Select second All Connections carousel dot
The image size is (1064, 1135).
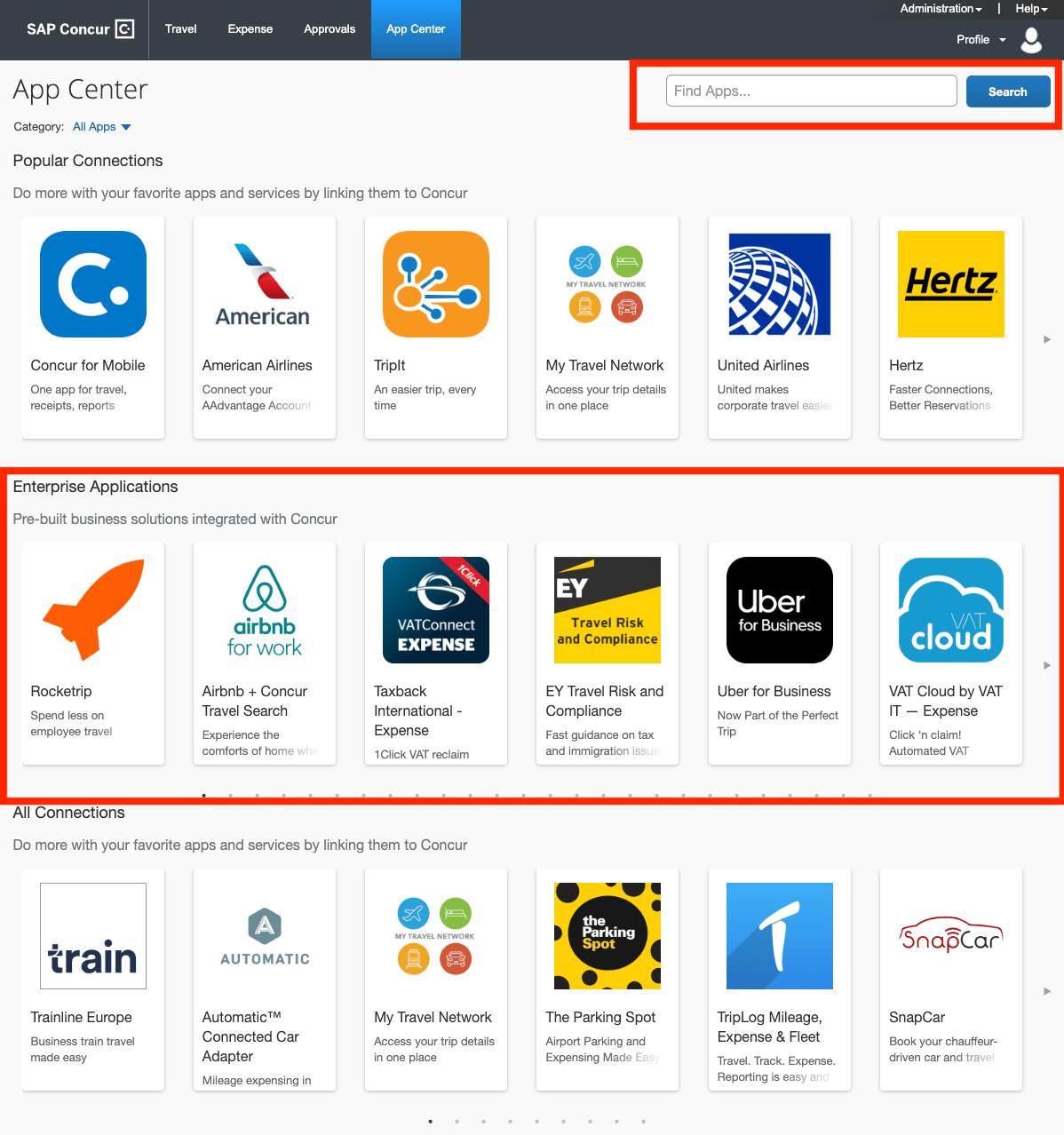[x=457, y=1122]
